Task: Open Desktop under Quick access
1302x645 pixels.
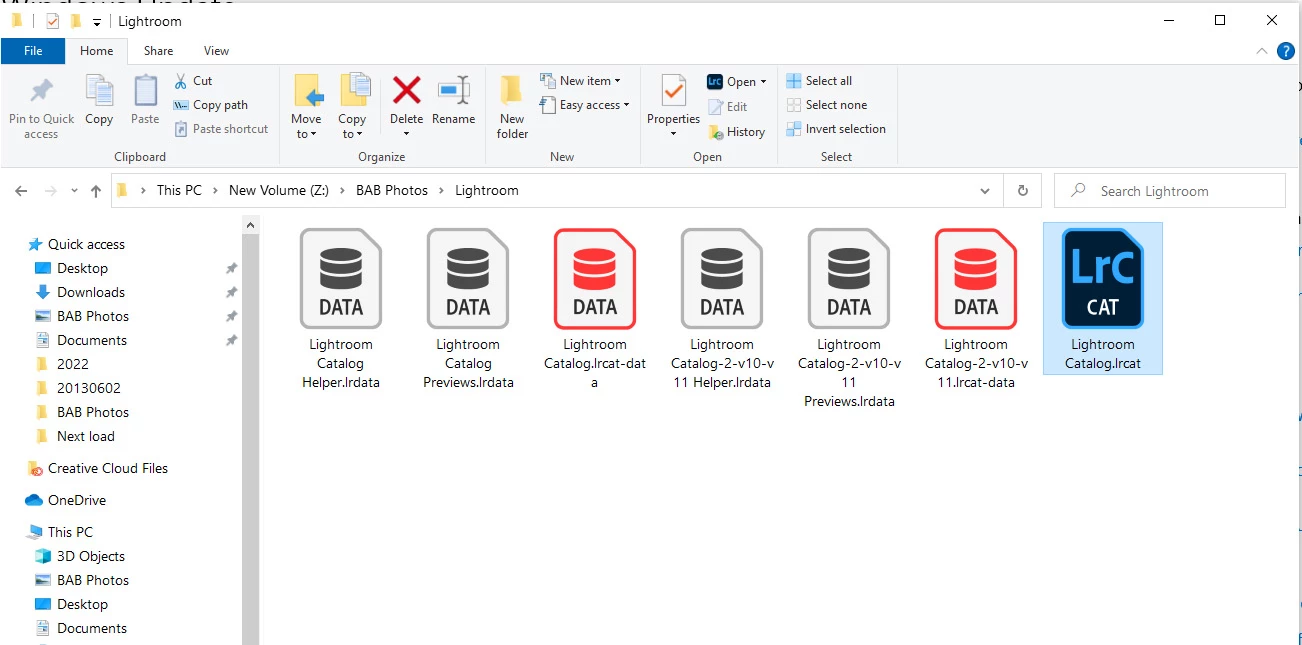Action: [x=82, y=268]
